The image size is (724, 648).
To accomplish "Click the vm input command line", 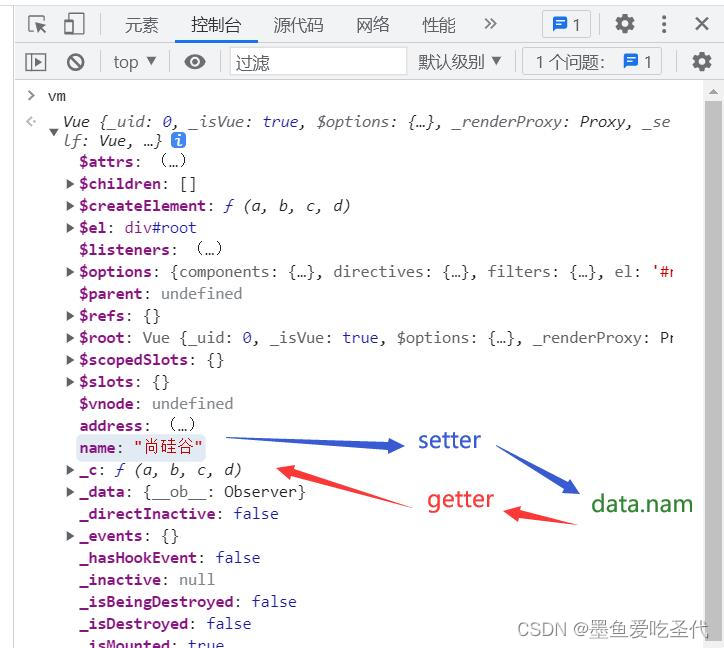I will [x=57, y=96].
